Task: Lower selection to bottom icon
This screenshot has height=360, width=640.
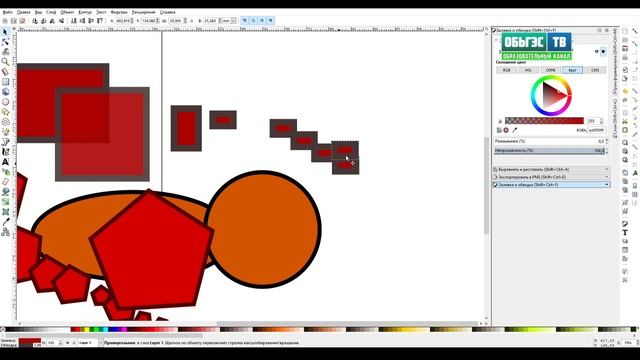Action: click(x=74, y=20)
